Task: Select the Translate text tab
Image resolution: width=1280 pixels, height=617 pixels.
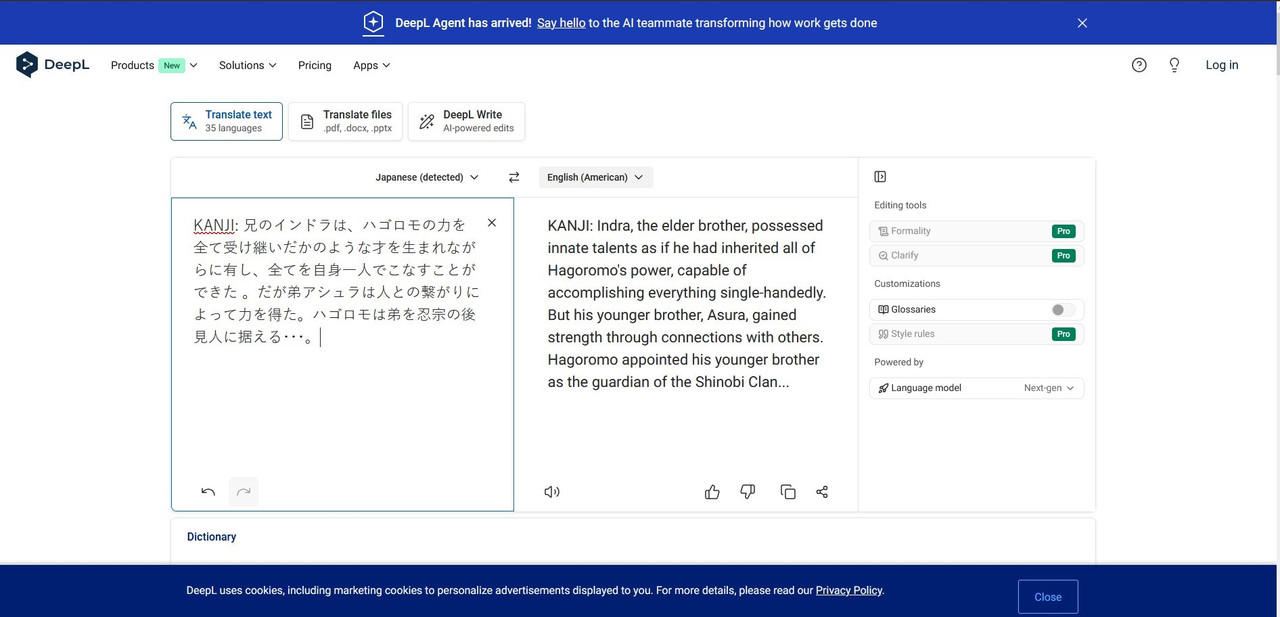Action: (x=227, y=121)
